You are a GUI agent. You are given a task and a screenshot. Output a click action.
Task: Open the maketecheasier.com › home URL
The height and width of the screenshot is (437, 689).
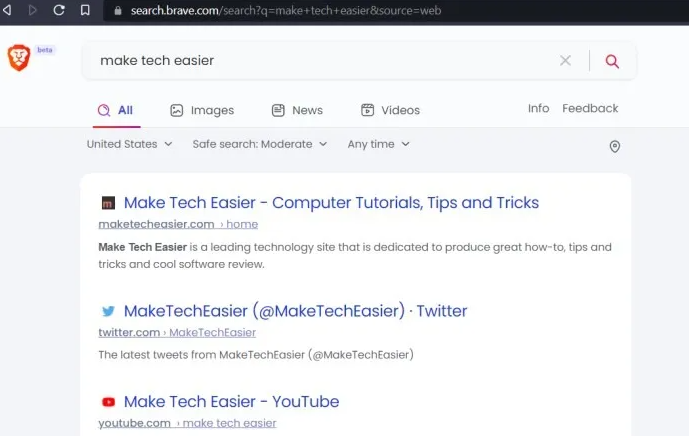pyautogui.click(x=178, y=224)
